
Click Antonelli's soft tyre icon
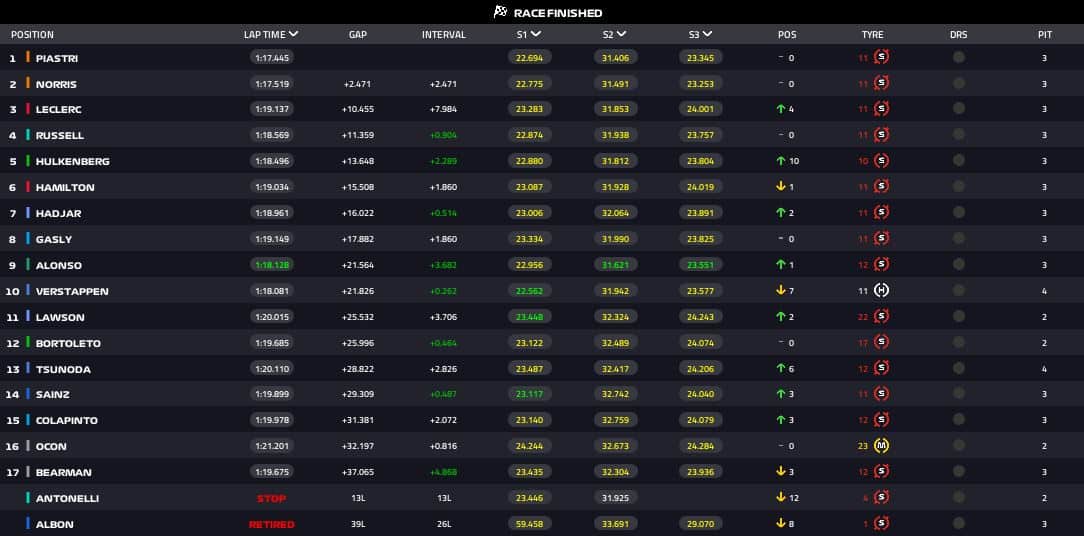click(x=881, y=498)
